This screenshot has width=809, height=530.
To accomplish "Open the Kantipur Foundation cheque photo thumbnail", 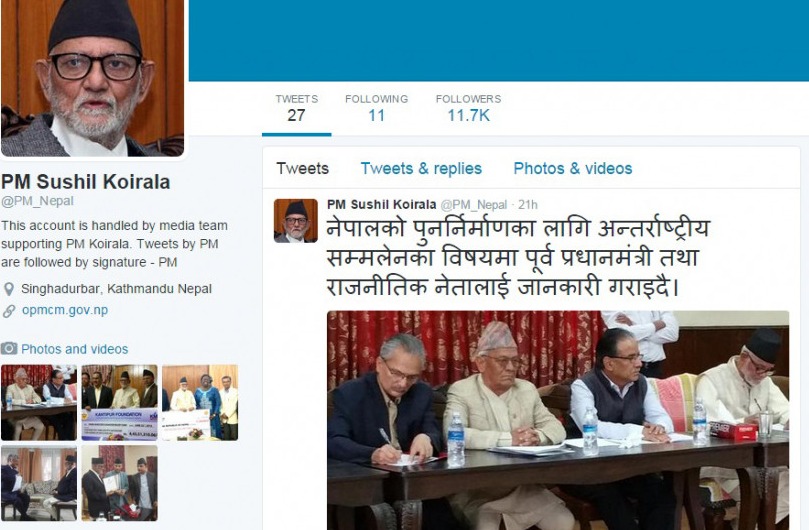I will click(x=120, y=403).
